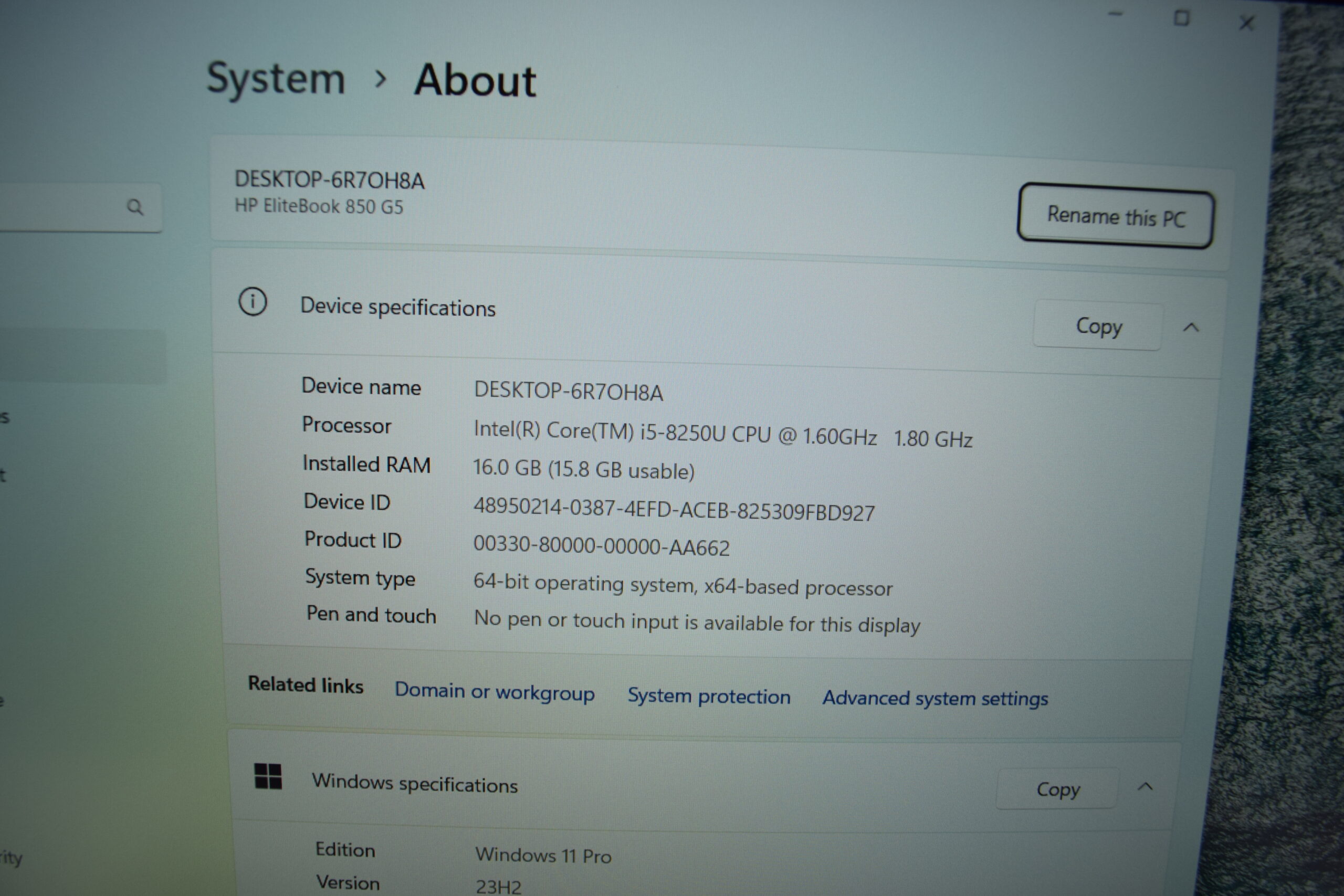Collapse the Device specifications section chevron
Screen dimensions: 1344x896
pos(1191,328)
